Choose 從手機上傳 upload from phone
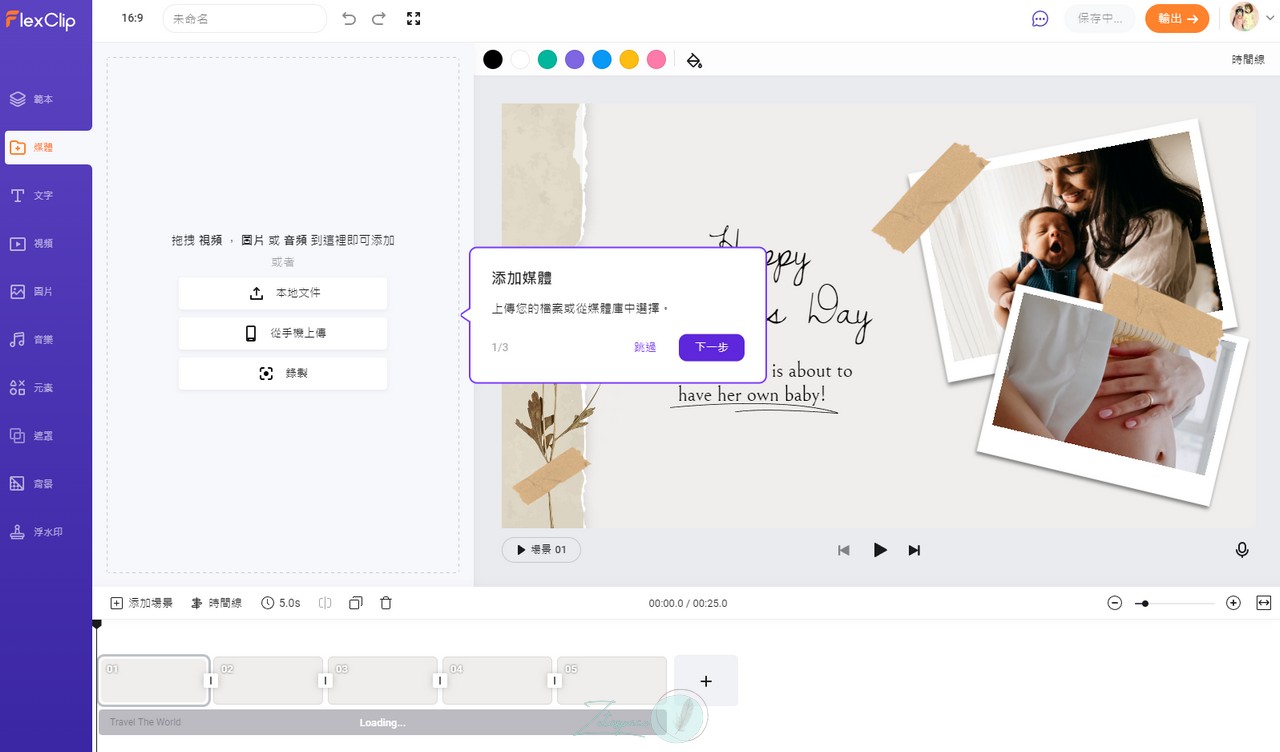This screenshot has width=1280, height=752. tap(283, 333)
